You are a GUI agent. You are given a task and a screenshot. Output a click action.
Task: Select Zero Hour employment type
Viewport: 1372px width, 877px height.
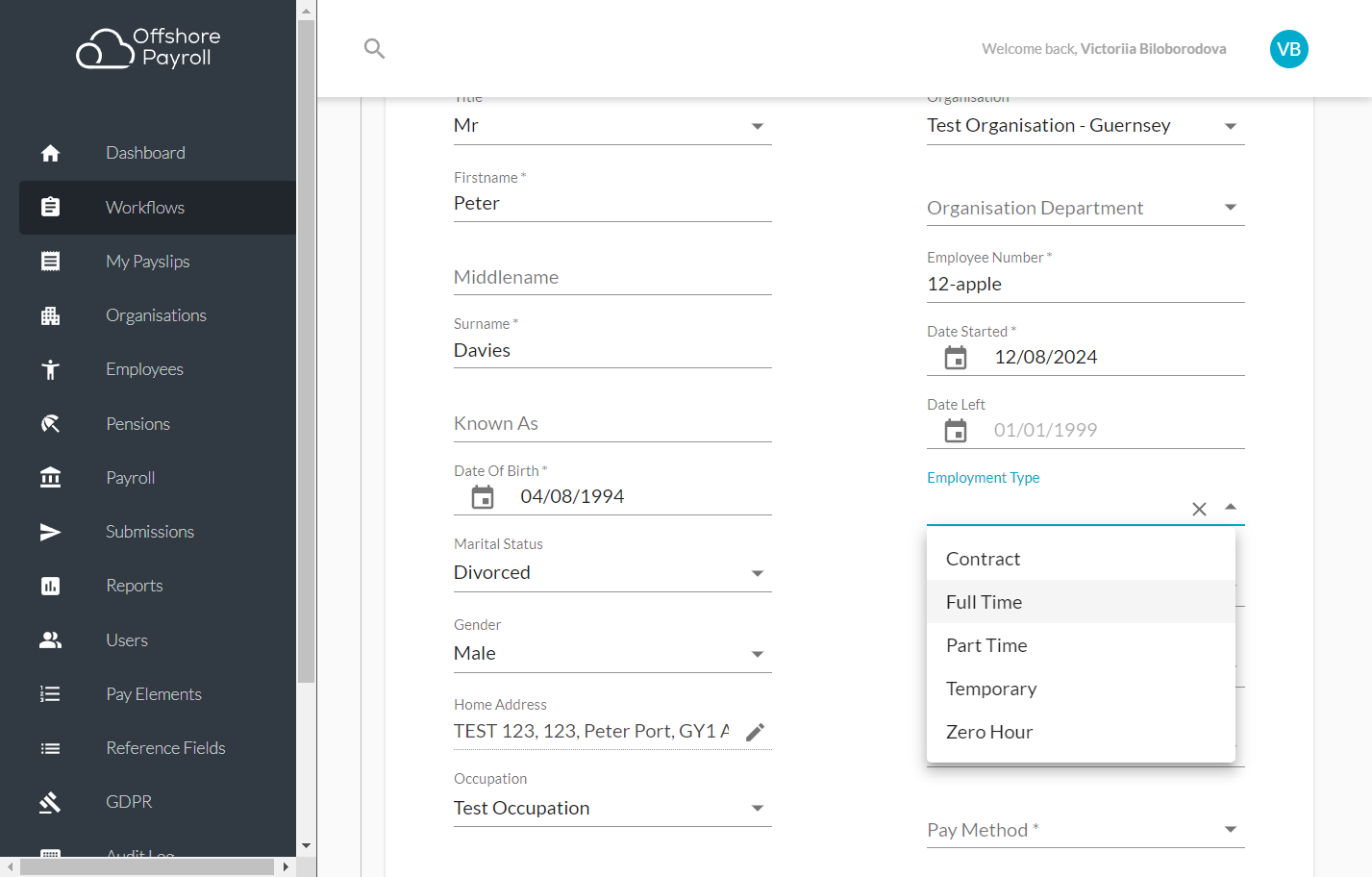click(1081, 732)
